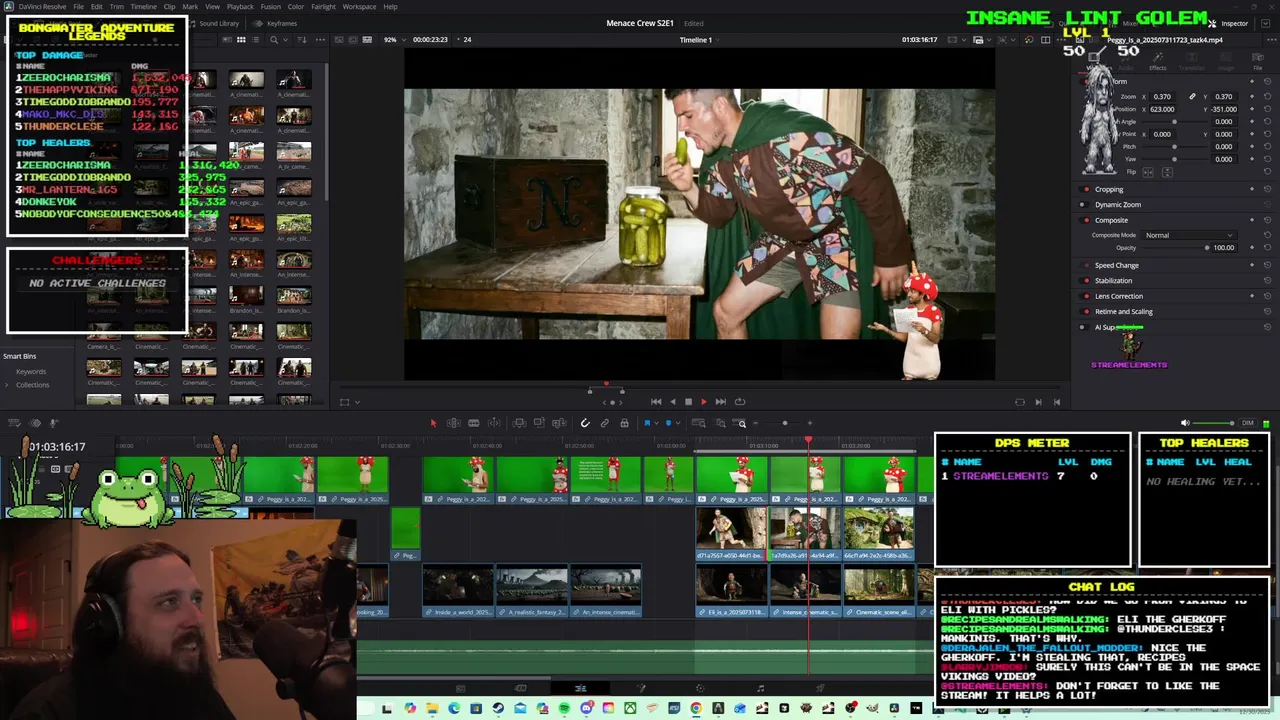The image size is (1280, 720).
Task: Switch media pool to list view
Action: (x=255, y=40)
